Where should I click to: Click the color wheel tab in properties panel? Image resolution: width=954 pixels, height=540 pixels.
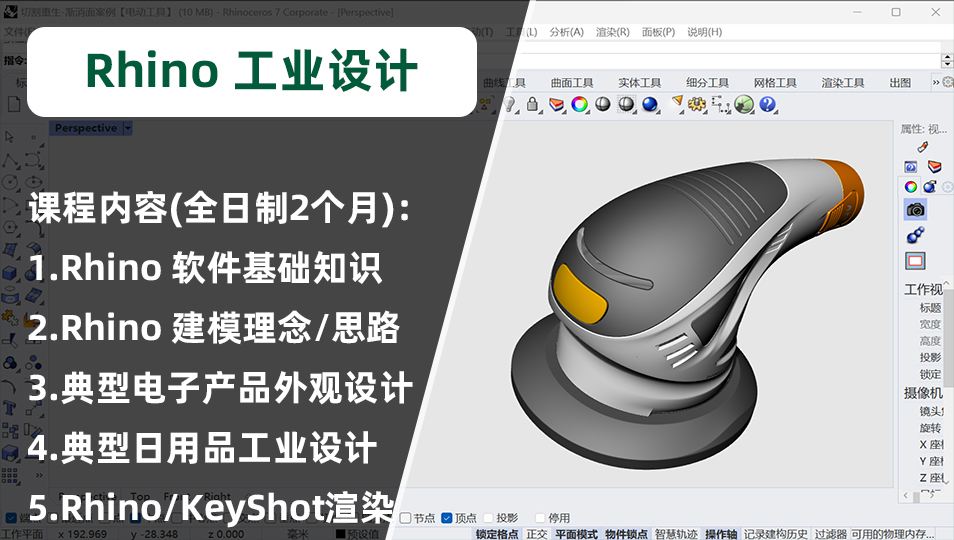coord(911,187)
